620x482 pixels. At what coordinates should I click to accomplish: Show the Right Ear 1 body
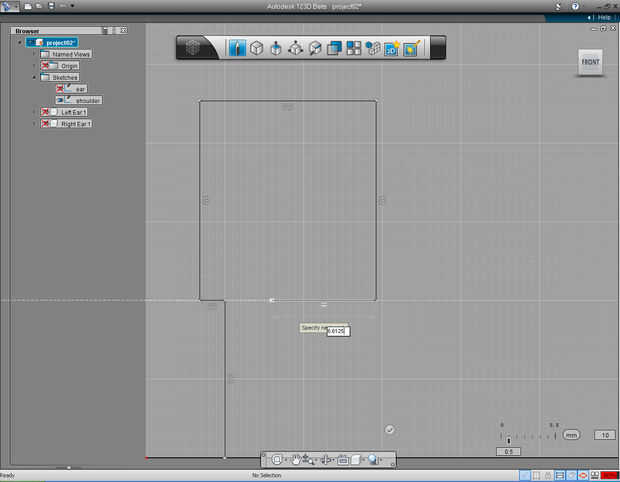tap(45, 124)
